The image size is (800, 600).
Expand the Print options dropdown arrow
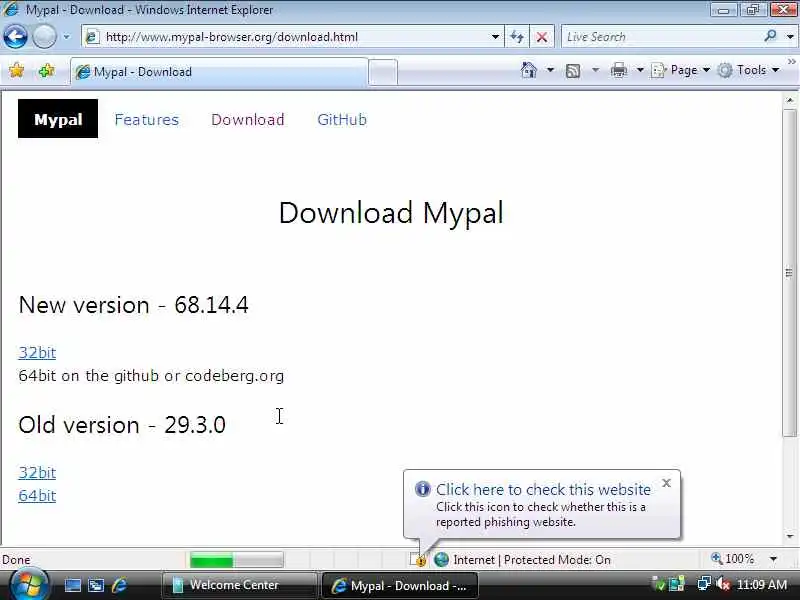click(640, 70)
